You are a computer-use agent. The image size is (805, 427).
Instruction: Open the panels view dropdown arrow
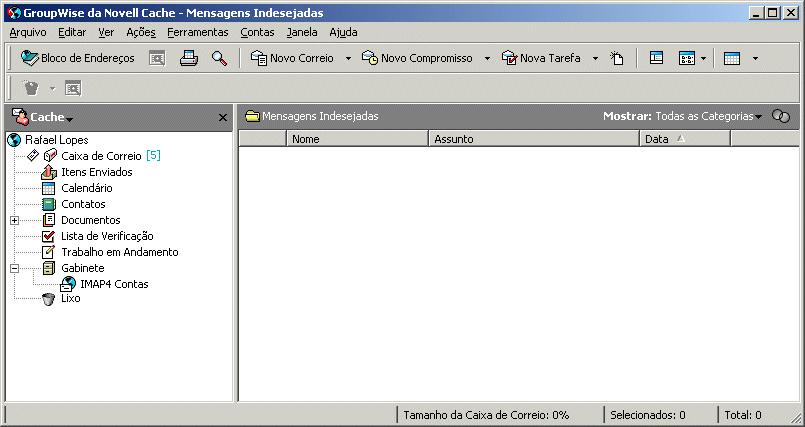point(703,59)
